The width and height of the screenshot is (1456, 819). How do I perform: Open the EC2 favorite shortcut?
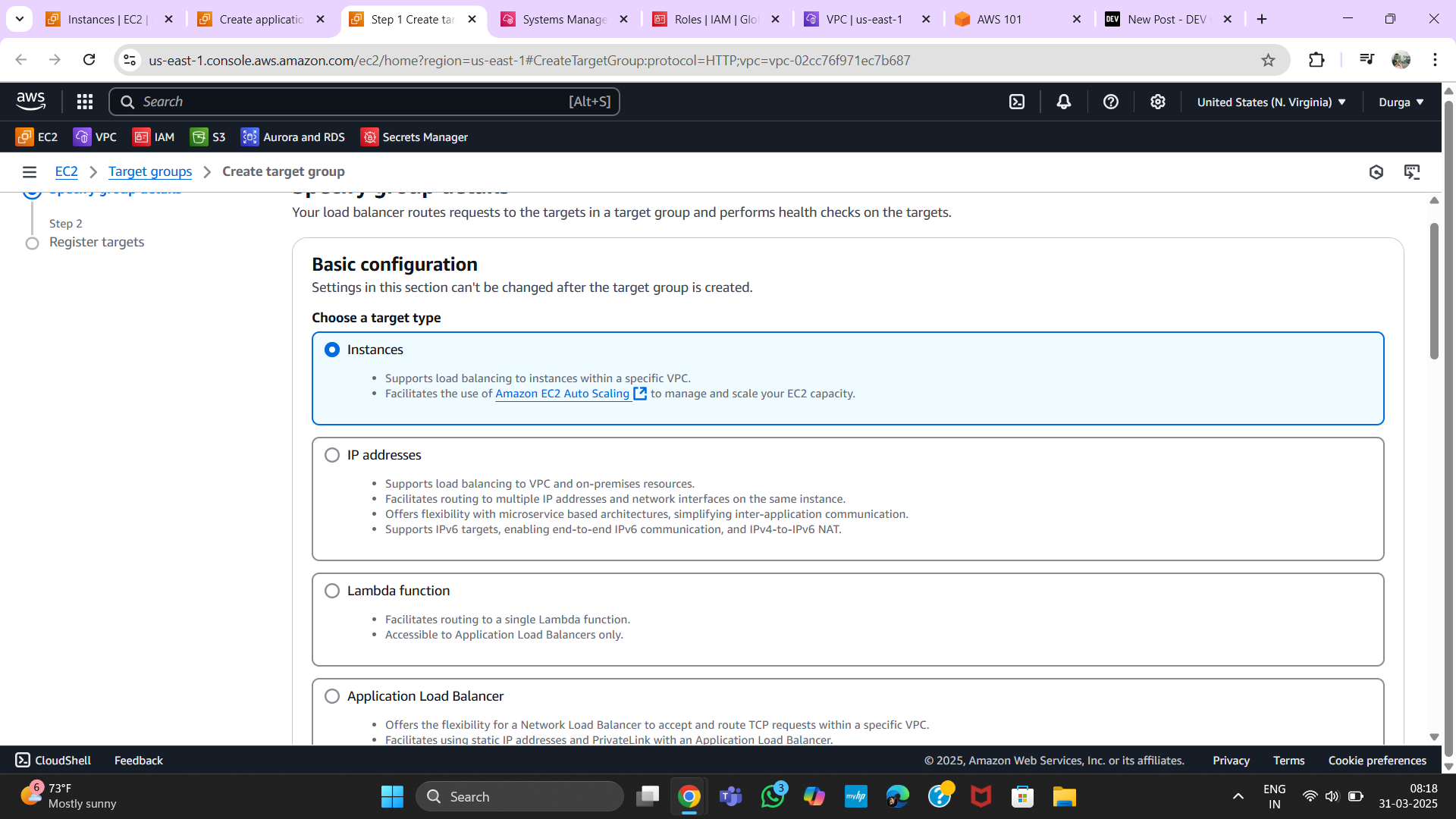[x=36, y=137]
